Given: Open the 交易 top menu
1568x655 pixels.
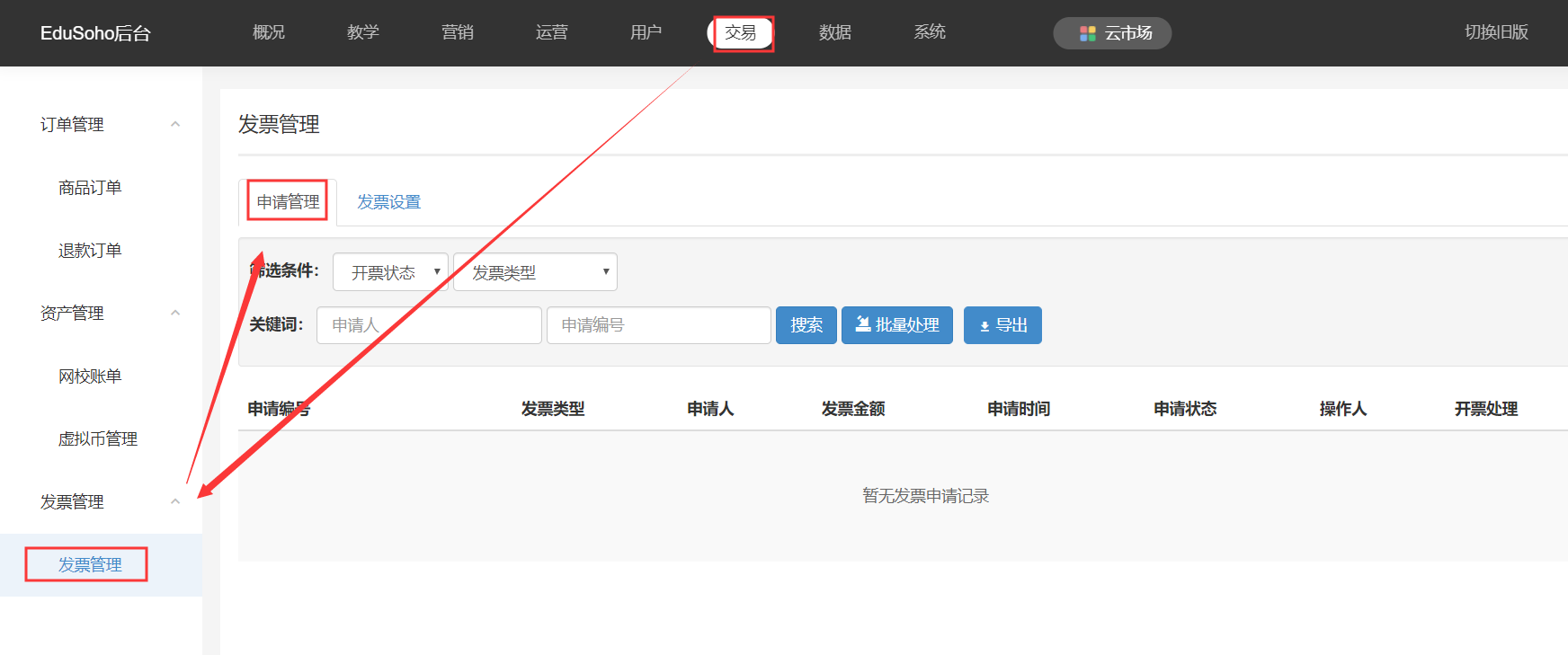Looking at the screenshot, I should point(741,33).
